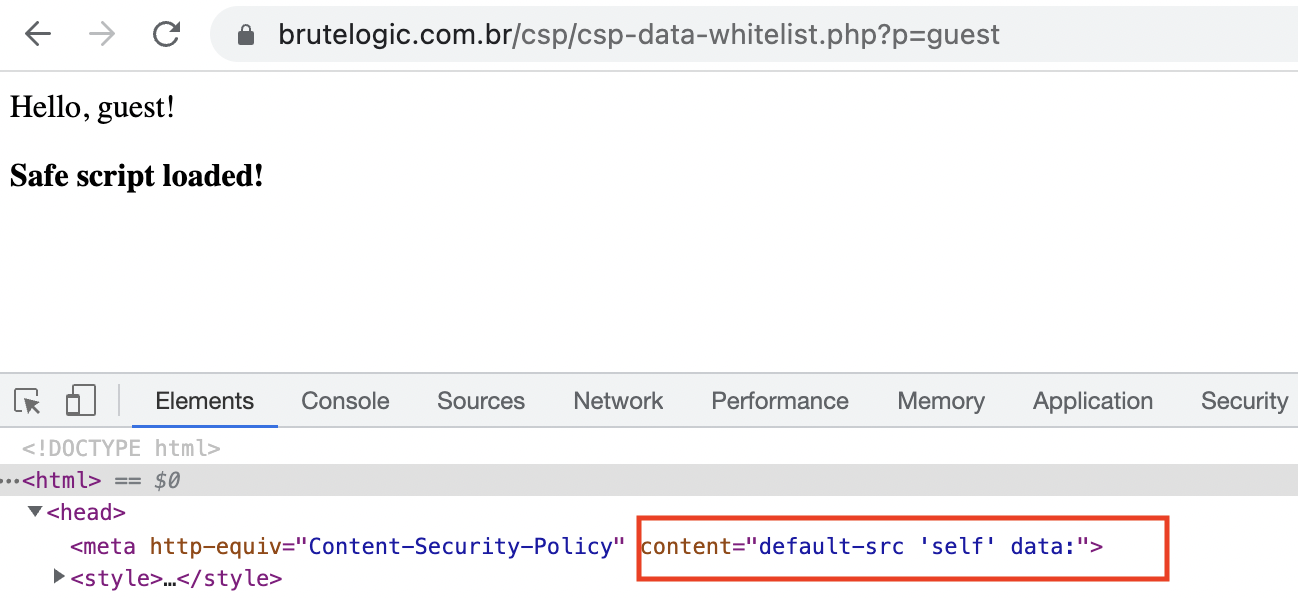Open the Network tab
Screen dimensions: 1298x598
tap(617, 400)
